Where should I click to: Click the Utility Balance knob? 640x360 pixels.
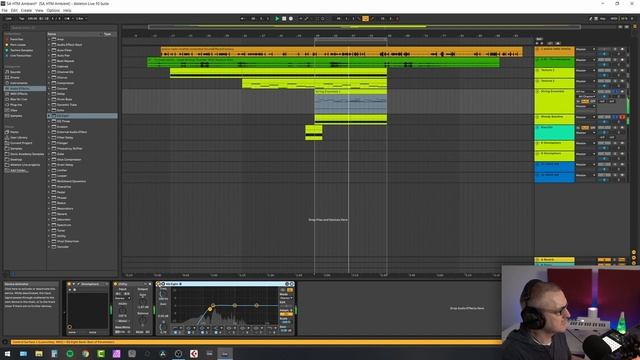(143, 321)
